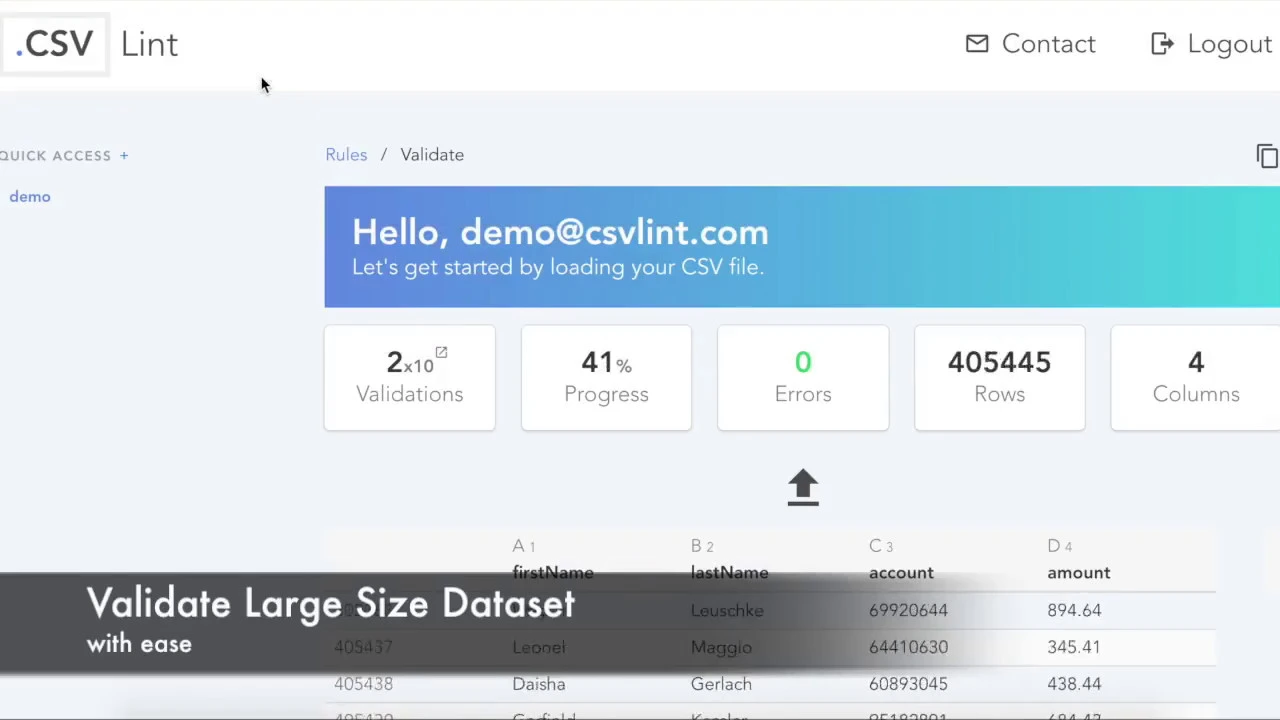The height and width of the screenshot is (720, 1280).
Task: Click the Hello demo@csvlint.com banner
Action: click(802, 247)
